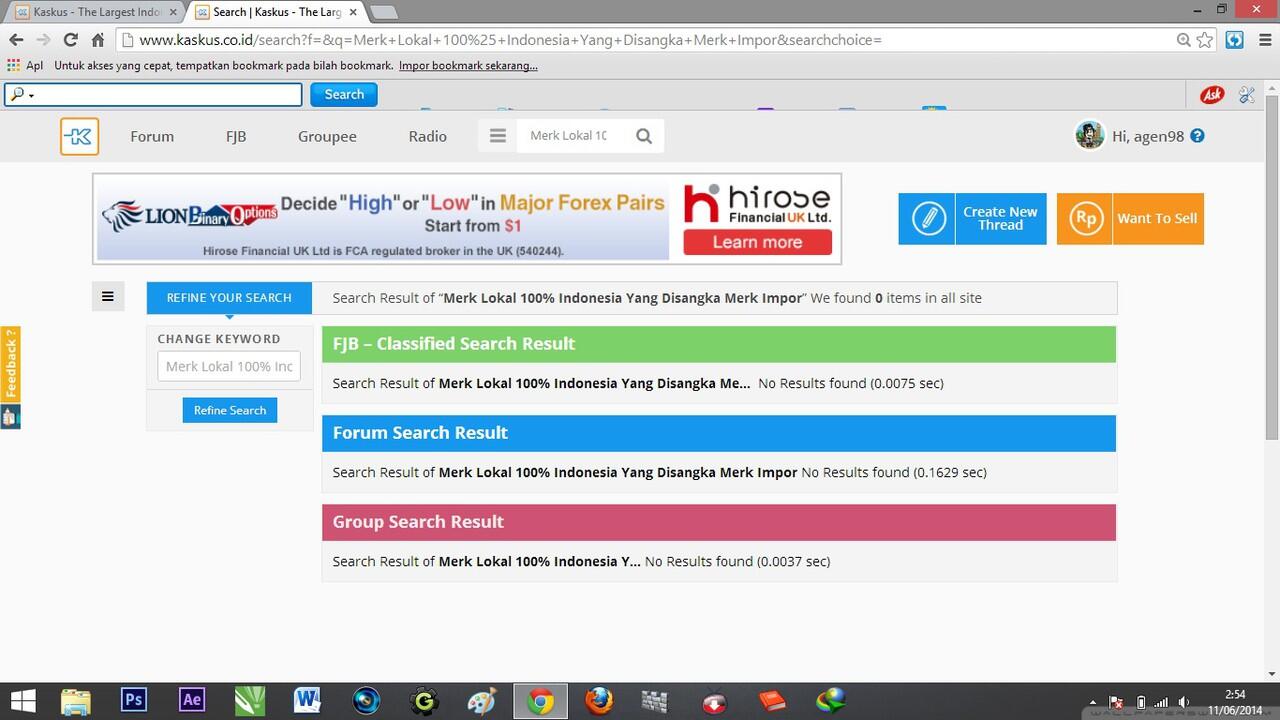Click the volume speaker tray icon
This screenshot has width=1280, height=720.
pos(1184,703)
